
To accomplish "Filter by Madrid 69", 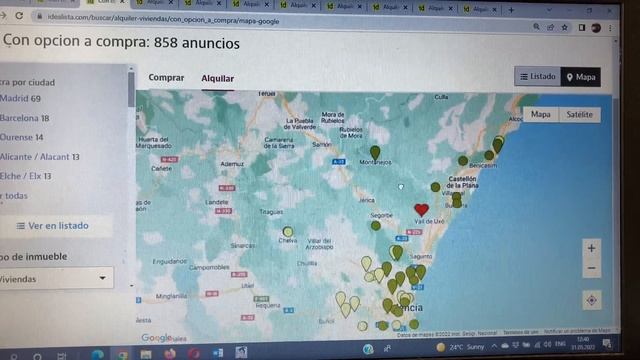I will (20, 98).
